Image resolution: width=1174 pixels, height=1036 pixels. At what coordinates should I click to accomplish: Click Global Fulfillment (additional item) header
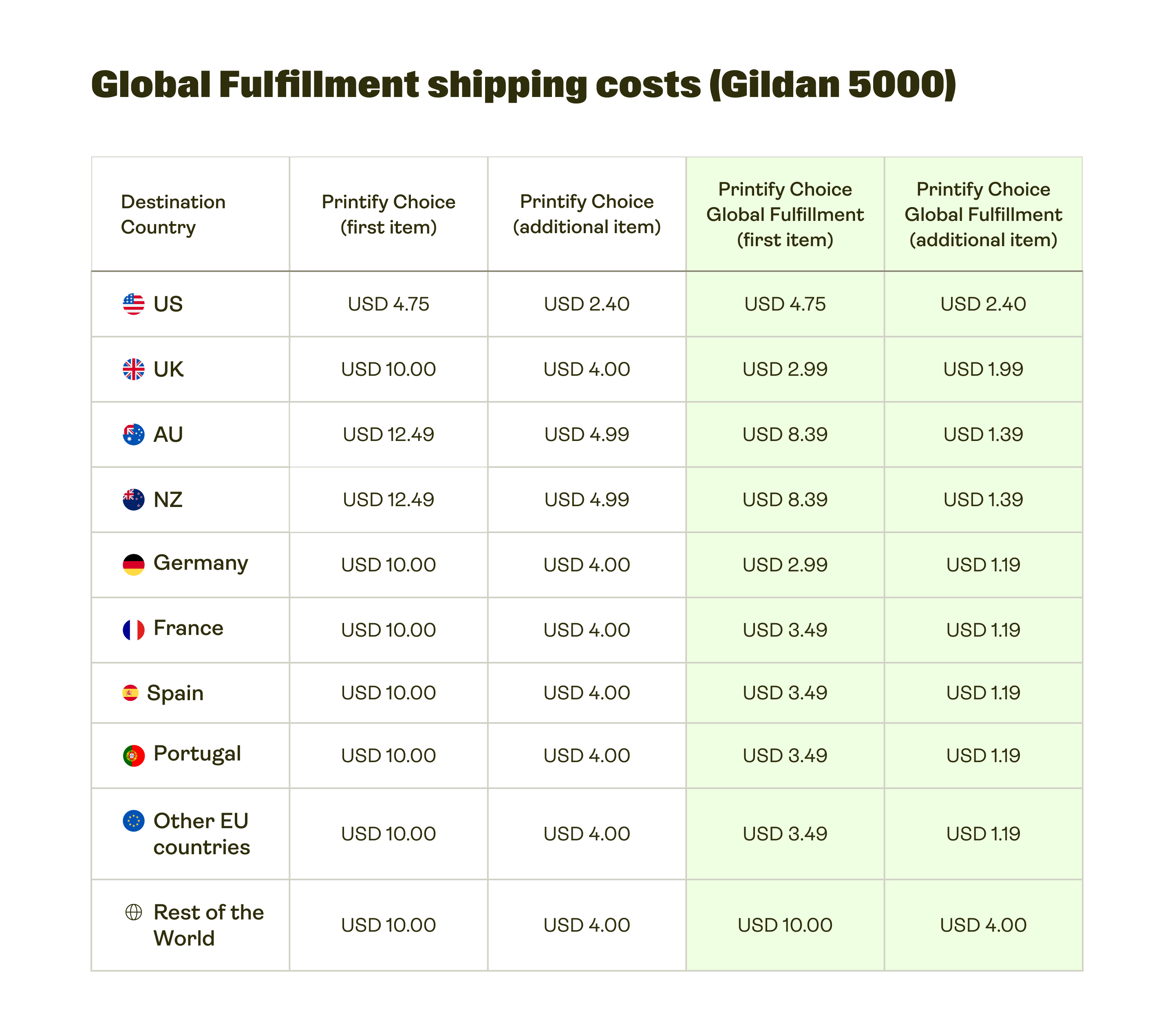click(983, 214)
